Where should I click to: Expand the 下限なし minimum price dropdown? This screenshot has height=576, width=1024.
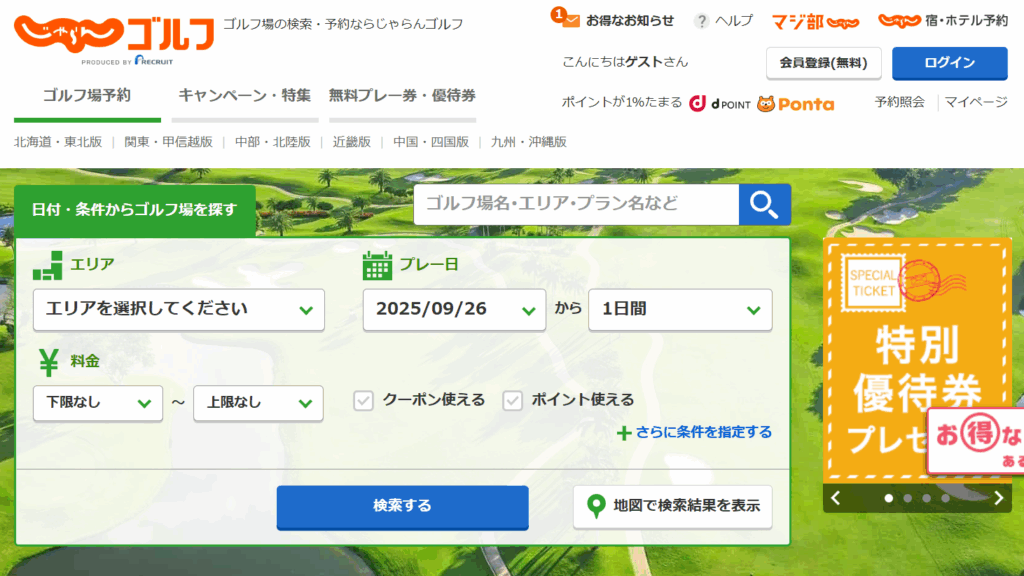pyautogui.click(x=98, y=403)
